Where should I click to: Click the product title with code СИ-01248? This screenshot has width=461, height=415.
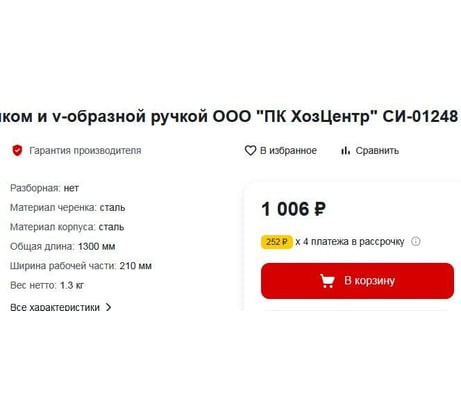click(x=229, y=117)
